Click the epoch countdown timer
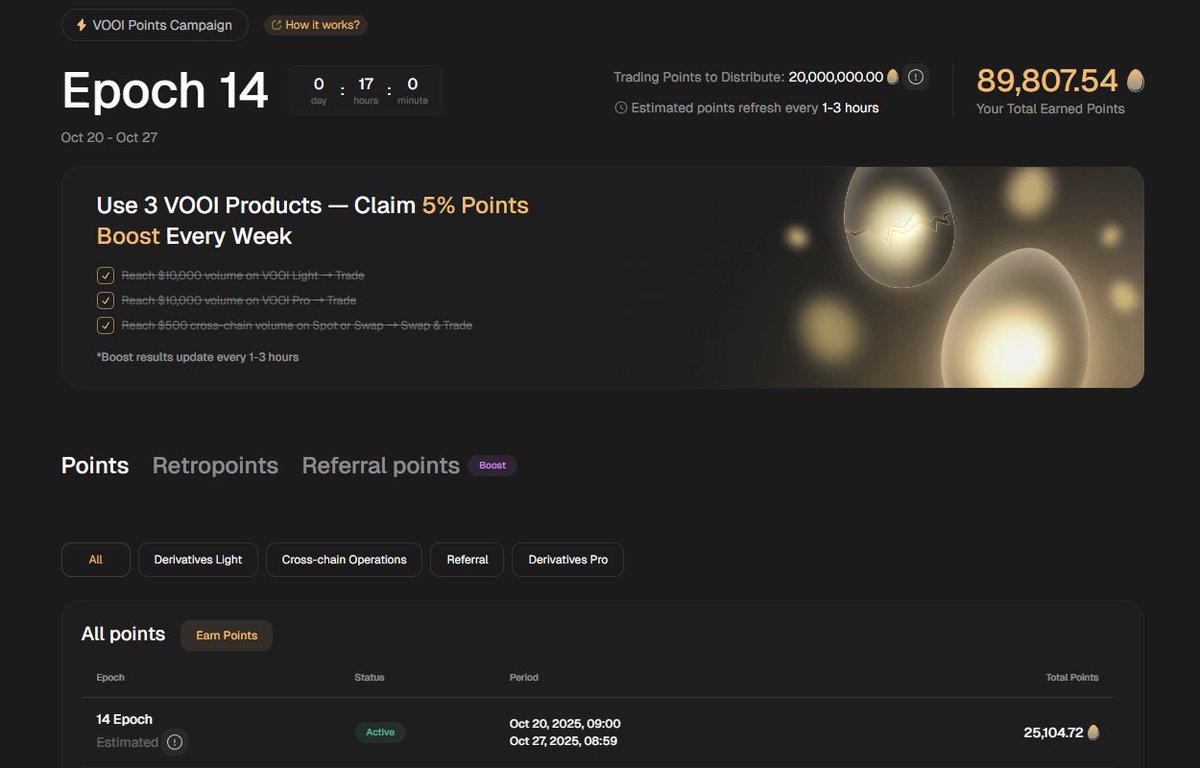The width and height of the screenshot is (1200, 768). click(366, 90)
